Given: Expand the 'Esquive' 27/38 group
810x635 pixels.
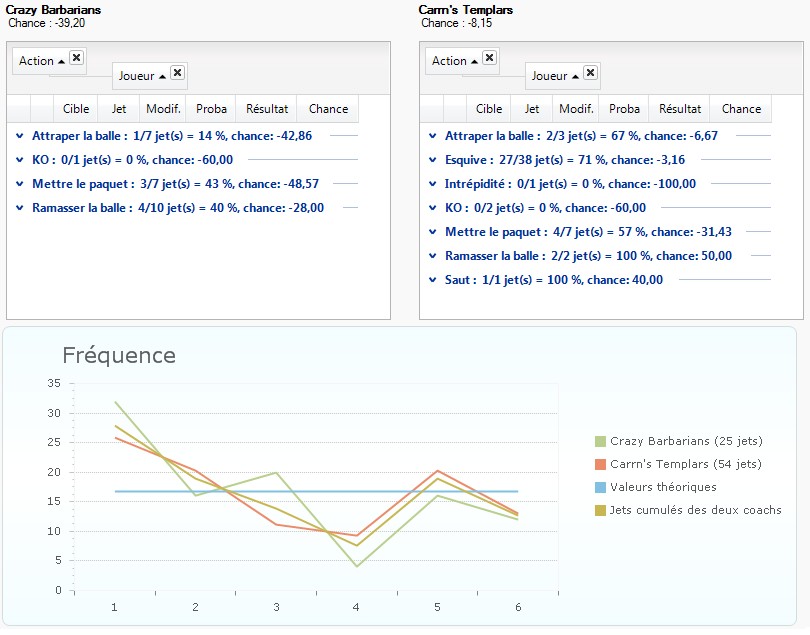Looking at the screenshot, I should click(x=433, y=160).
